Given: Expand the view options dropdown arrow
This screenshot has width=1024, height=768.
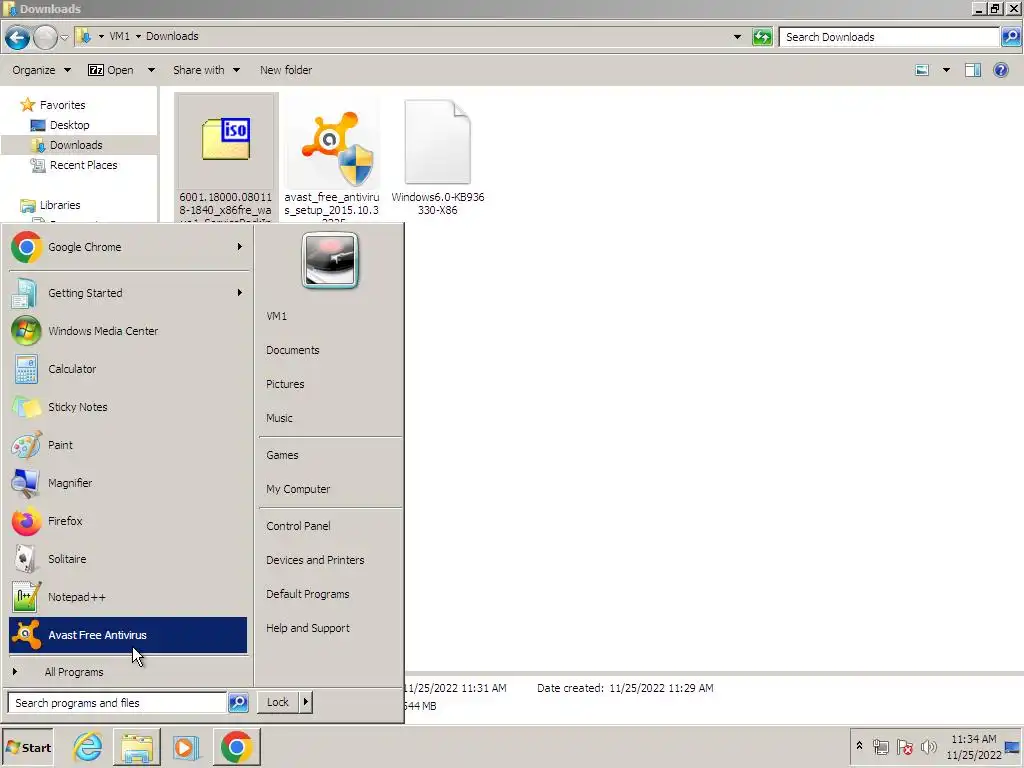Looking at the screenshot, I should [946, 70].
